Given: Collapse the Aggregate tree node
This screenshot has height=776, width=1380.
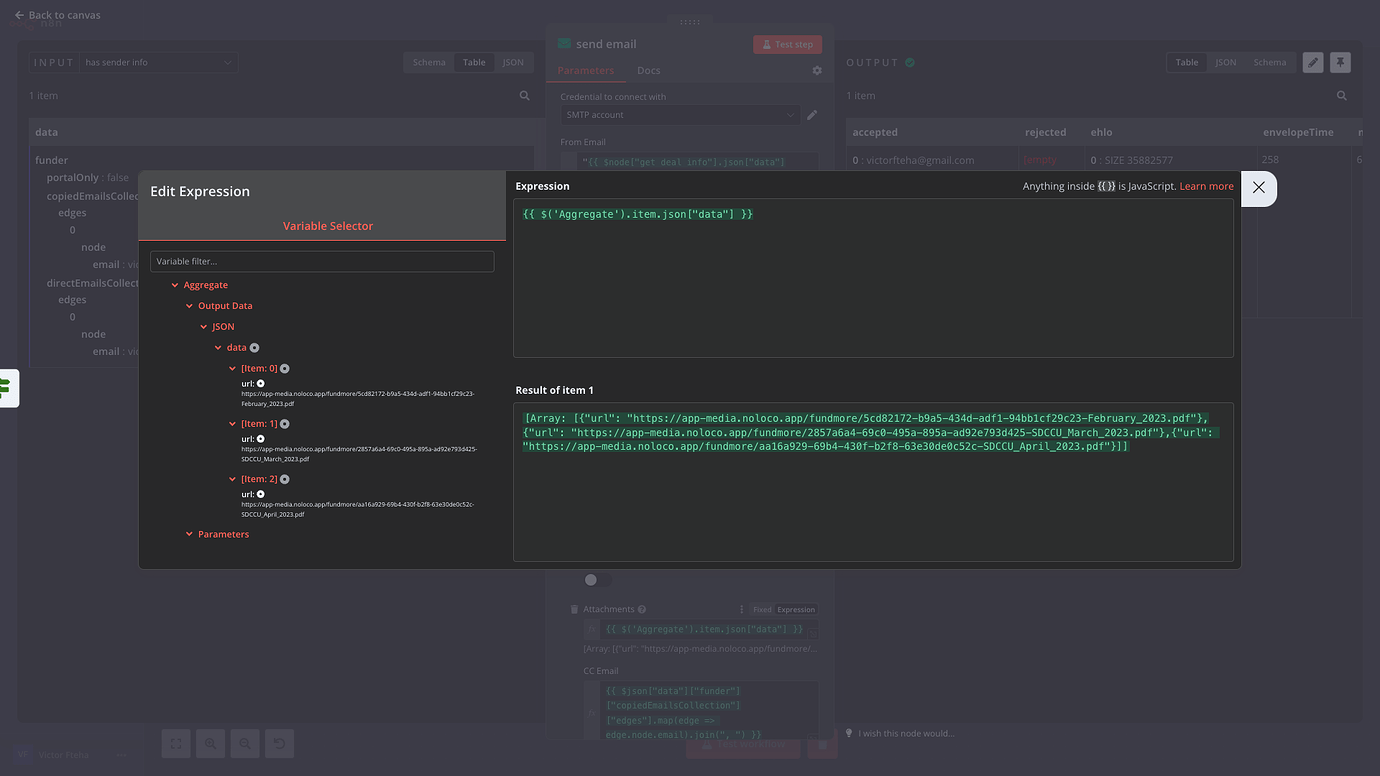Looking at the screenshot, I should tap(176, 286).
